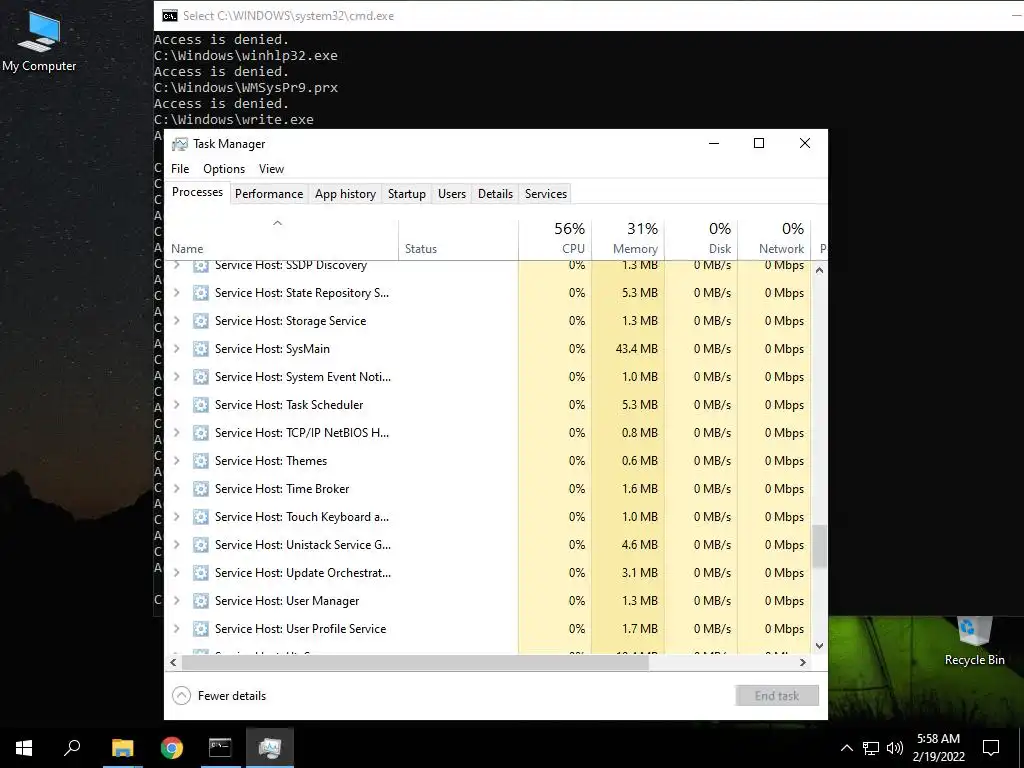The height and width of the screenshot is (768, 1024).
Task: Expand Service Host: Storage Service row
Action: pyautogui.click(x=176, y=321)
